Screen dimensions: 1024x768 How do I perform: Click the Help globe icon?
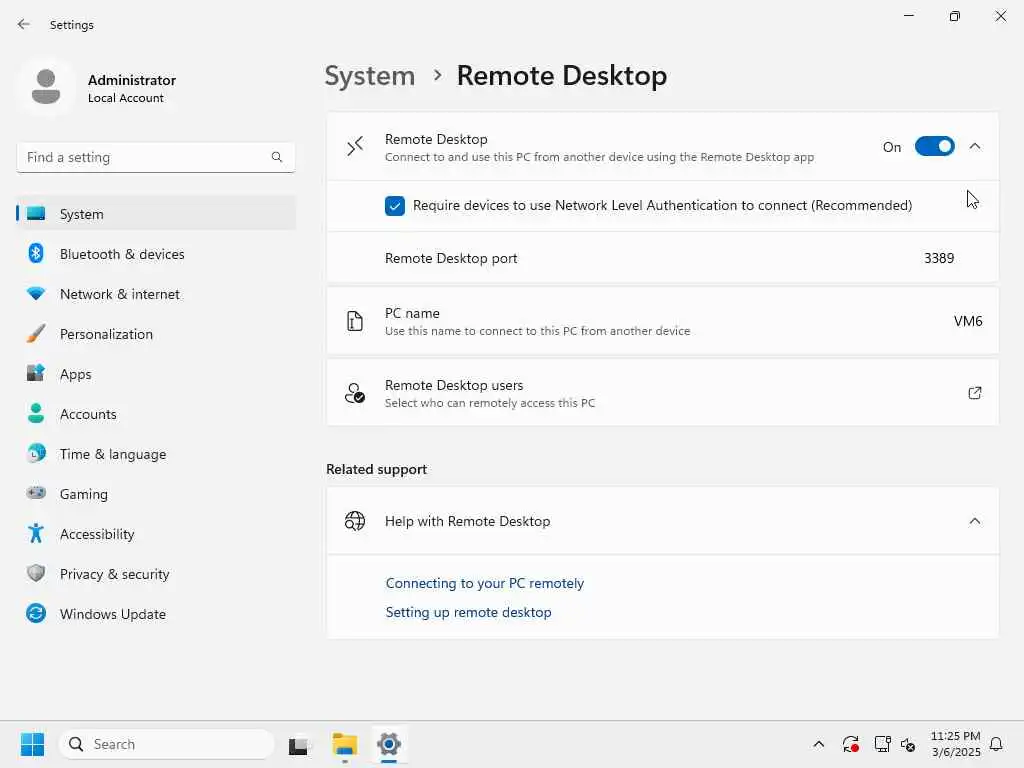tap(355, 521)
